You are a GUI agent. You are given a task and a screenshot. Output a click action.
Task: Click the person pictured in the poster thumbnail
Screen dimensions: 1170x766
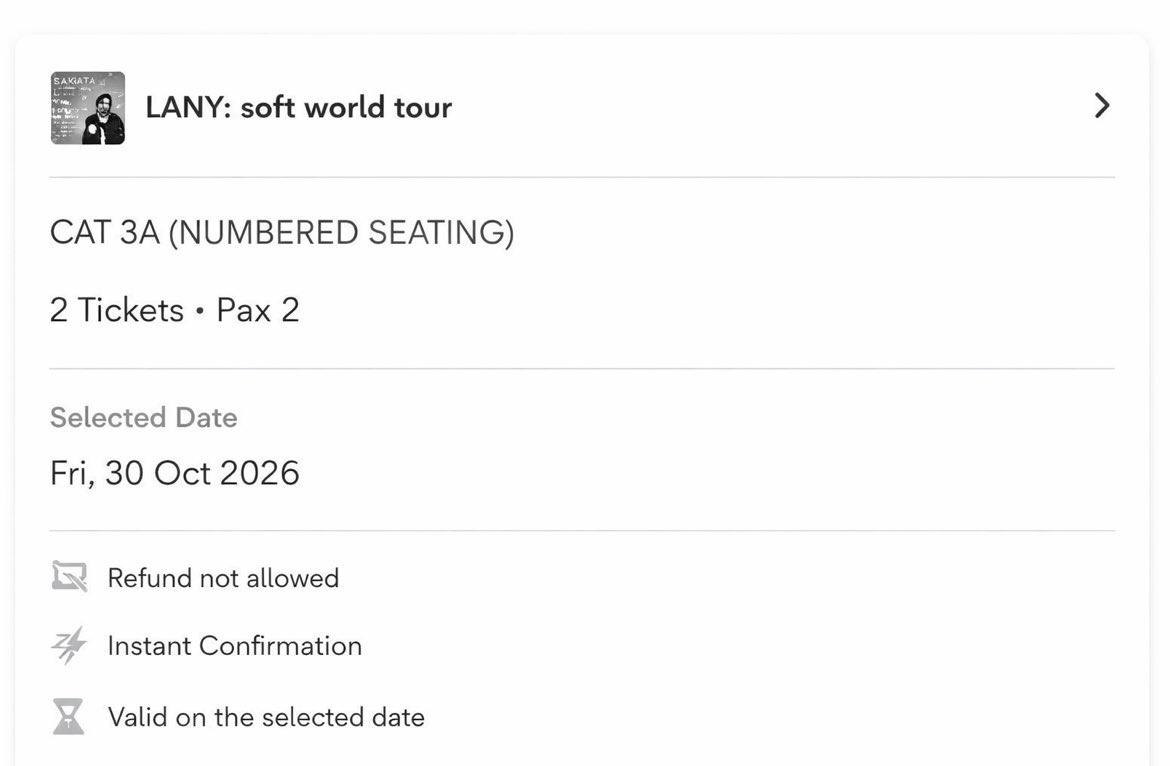[104, 118]
